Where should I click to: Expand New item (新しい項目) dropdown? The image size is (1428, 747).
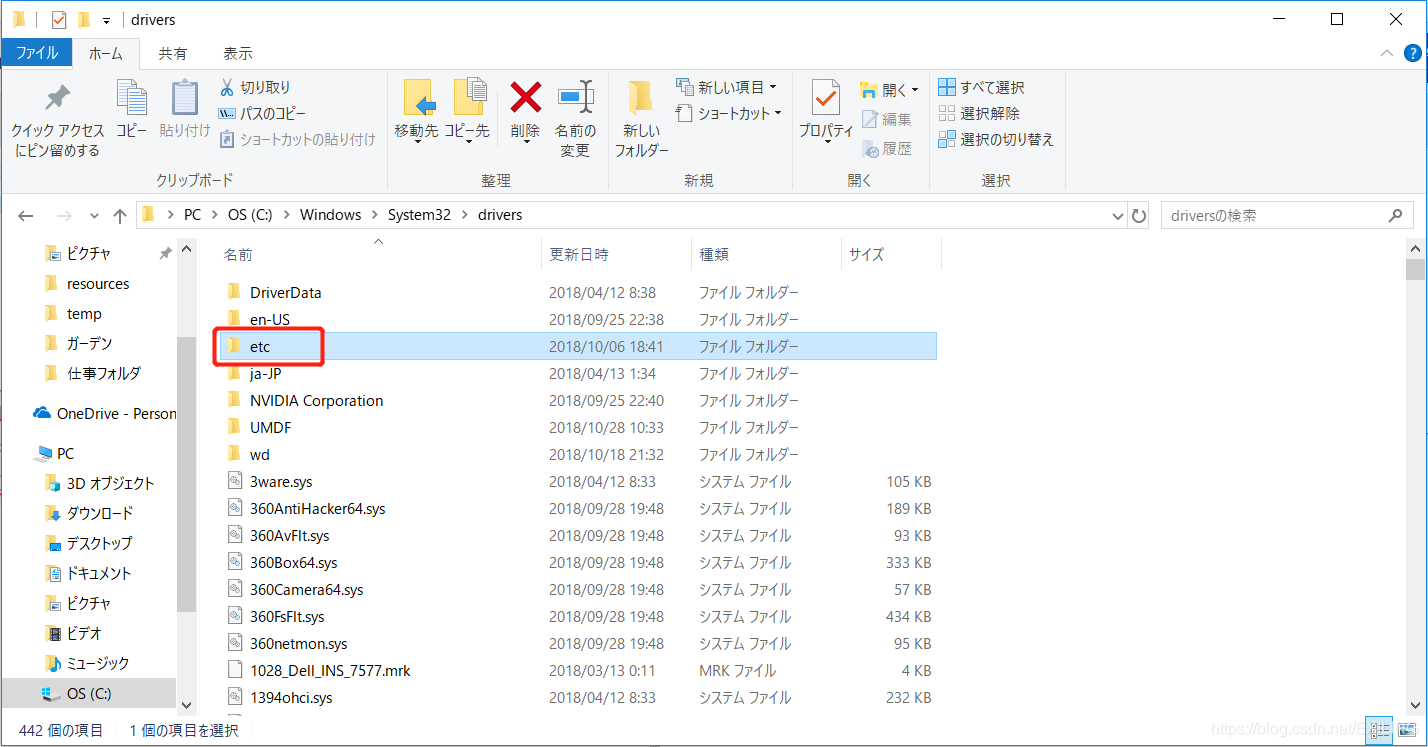click(773, 88)
